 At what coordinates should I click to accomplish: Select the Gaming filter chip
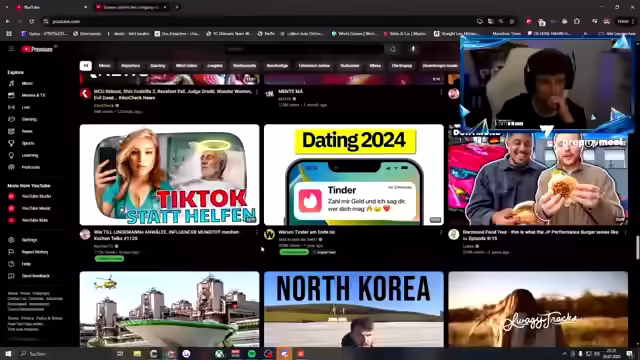(x=158, y=66)
